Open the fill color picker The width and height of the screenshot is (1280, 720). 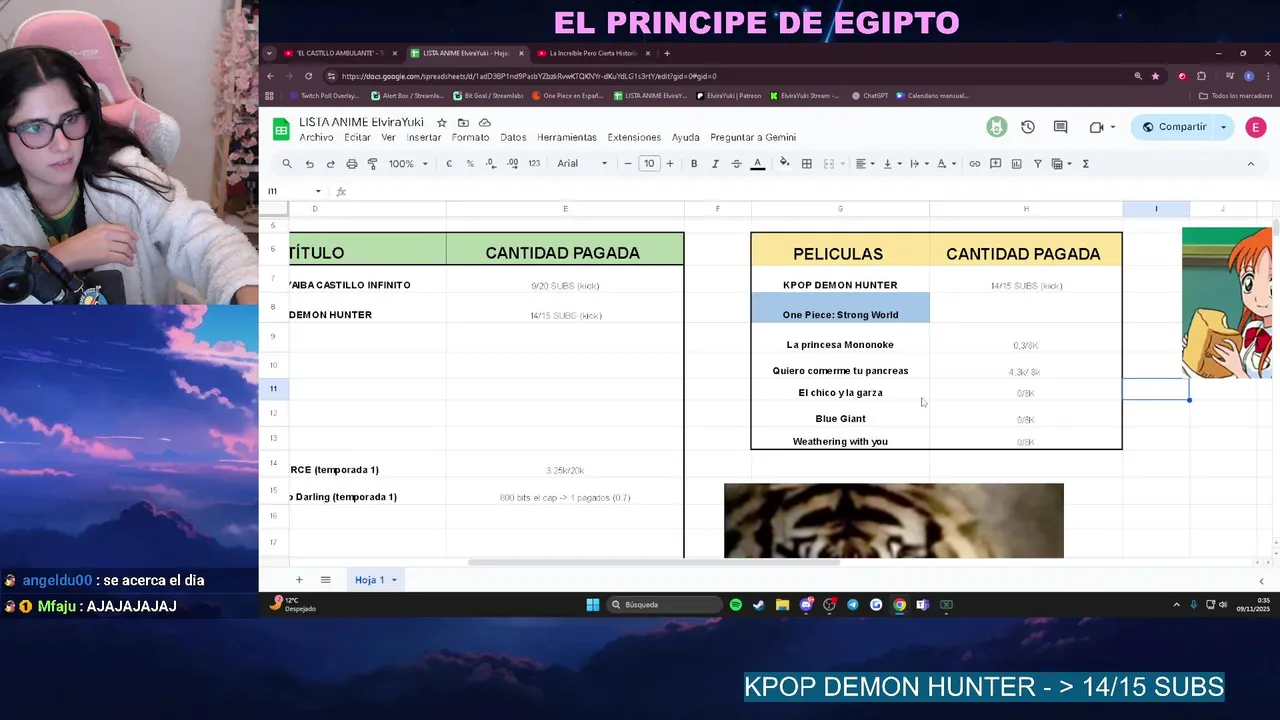(784, 164)
